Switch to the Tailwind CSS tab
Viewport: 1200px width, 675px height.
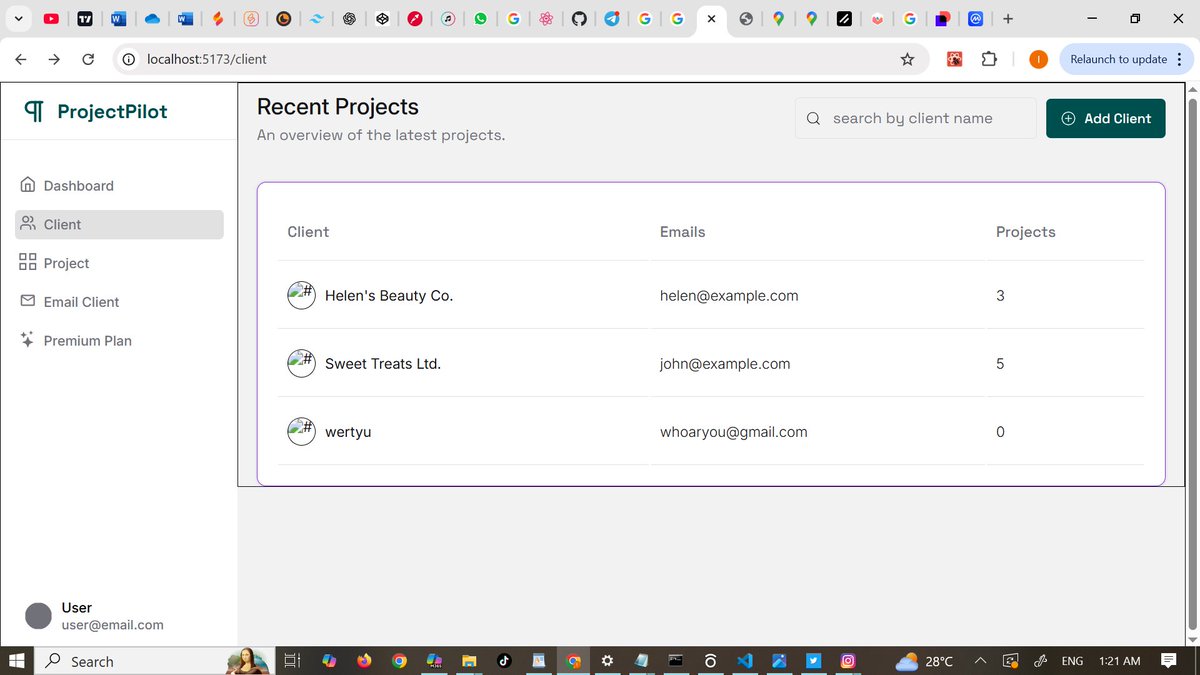pos(316,18)
